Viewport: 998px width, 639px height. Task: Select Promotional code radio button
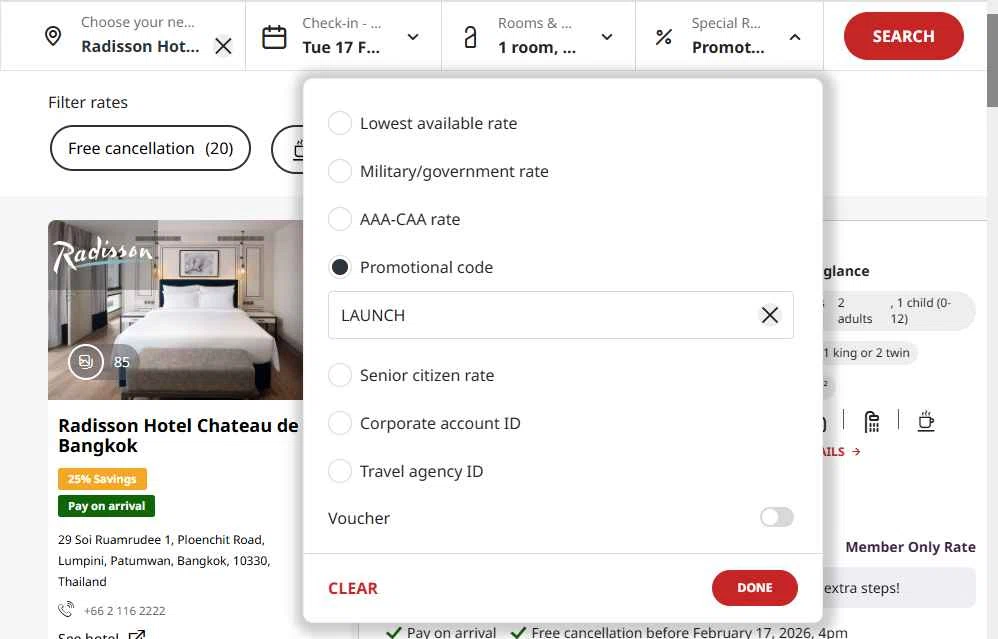340,267
